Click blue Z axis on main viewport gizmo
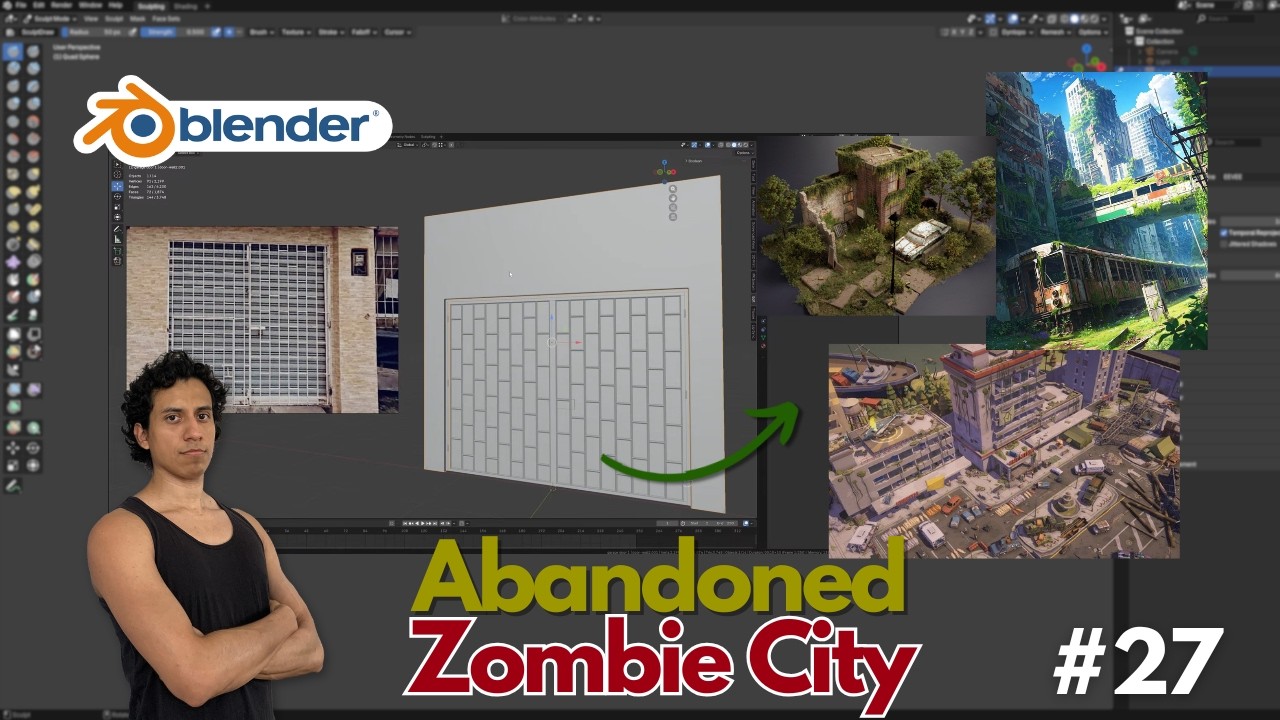The height and width of the screenshot is (720, 1280). pos(1086,48)
